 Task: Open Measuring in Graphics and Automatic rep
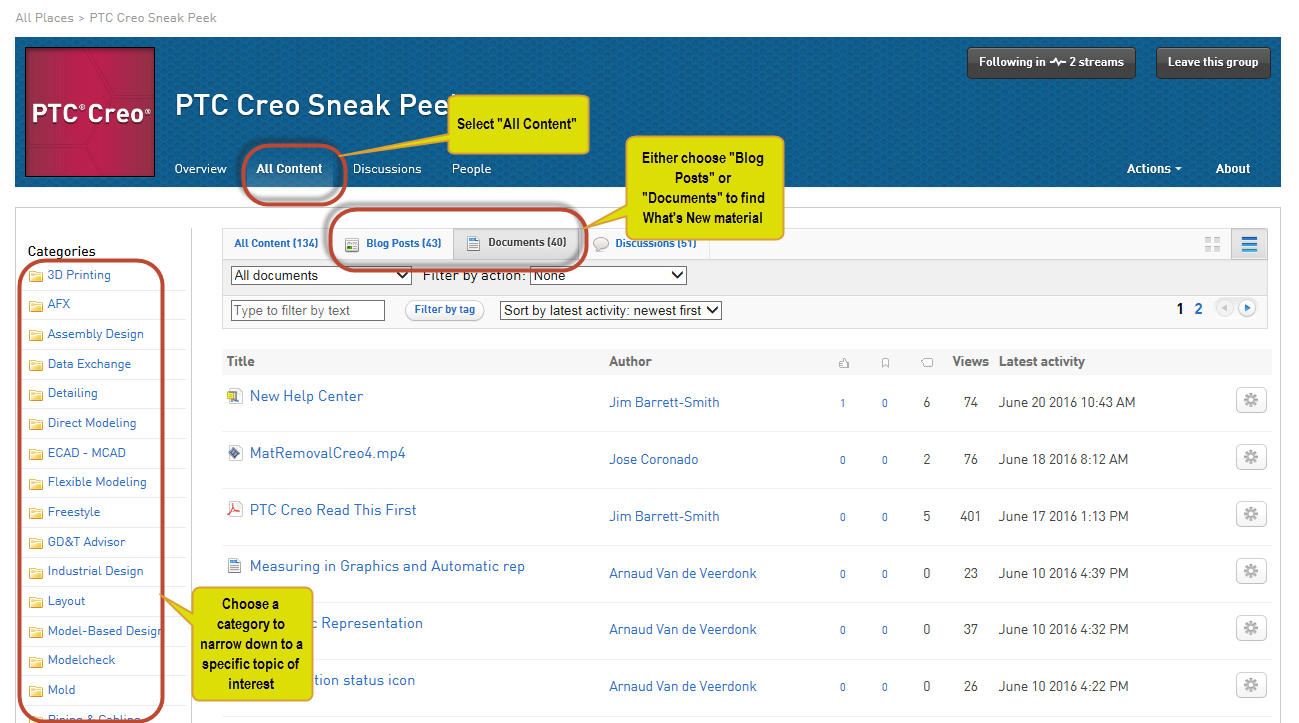[387, 566]
